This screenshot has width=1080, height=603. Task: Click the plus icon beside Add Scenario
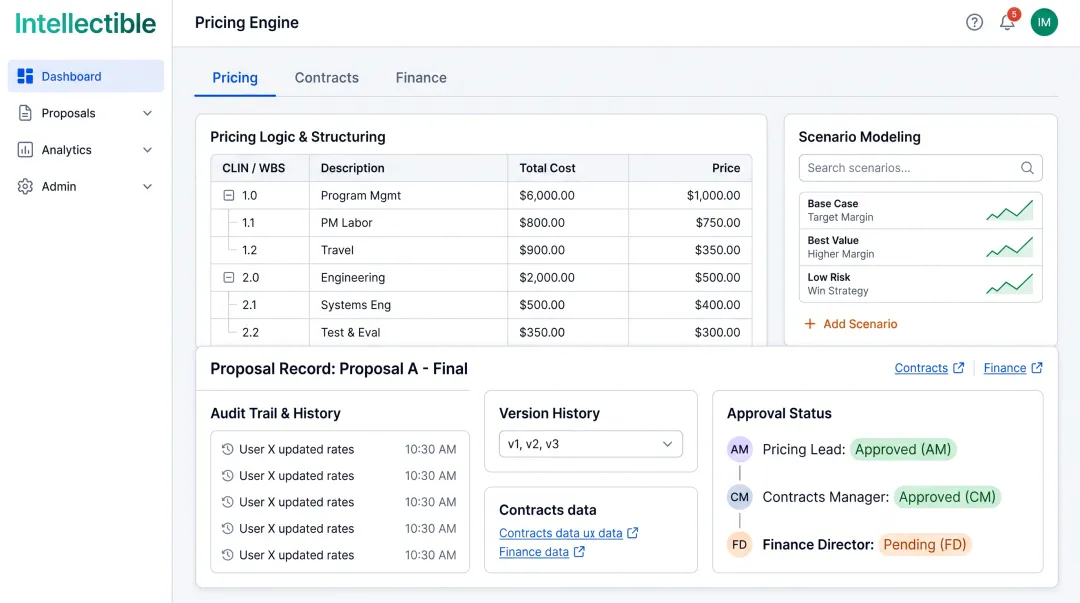810,324
